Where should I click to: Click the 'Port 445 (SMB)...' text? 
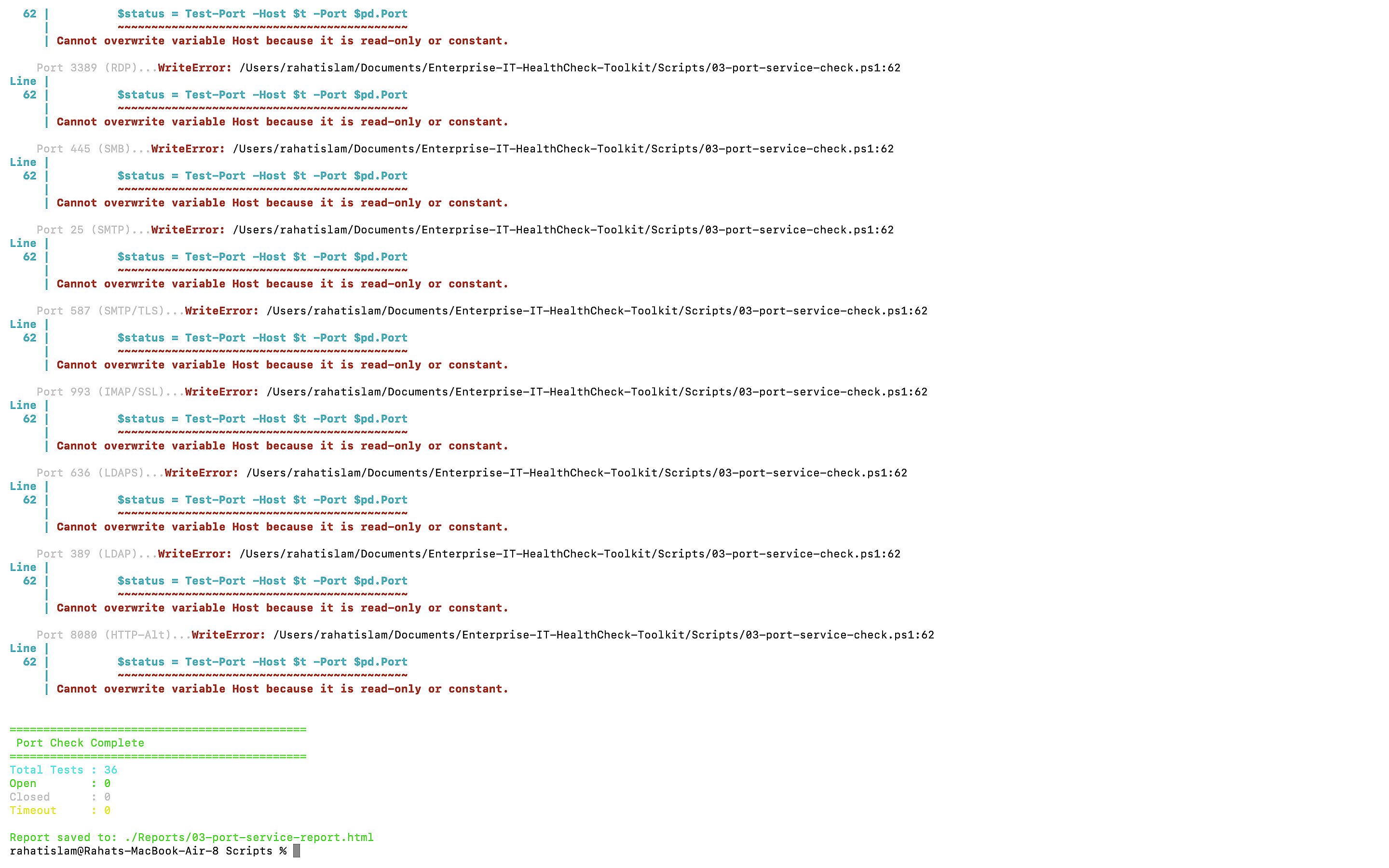tap(94, 149)
